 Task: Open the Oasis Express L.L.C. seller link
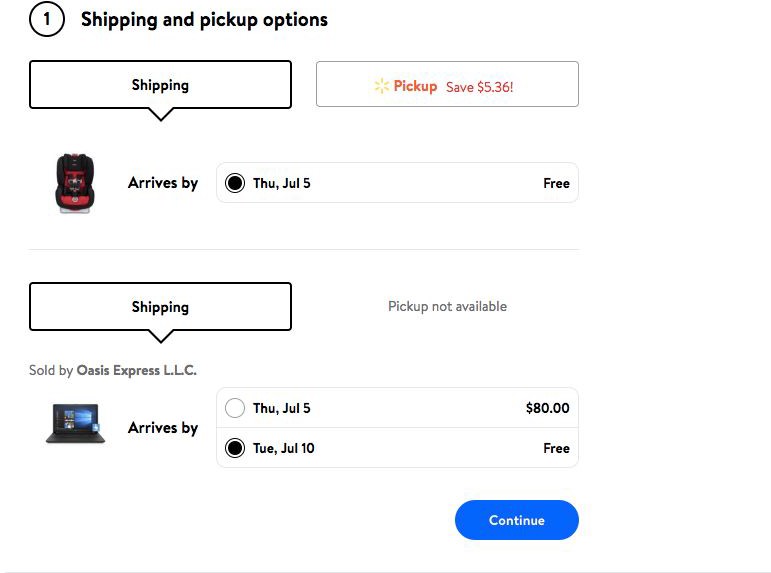point(137,370)
